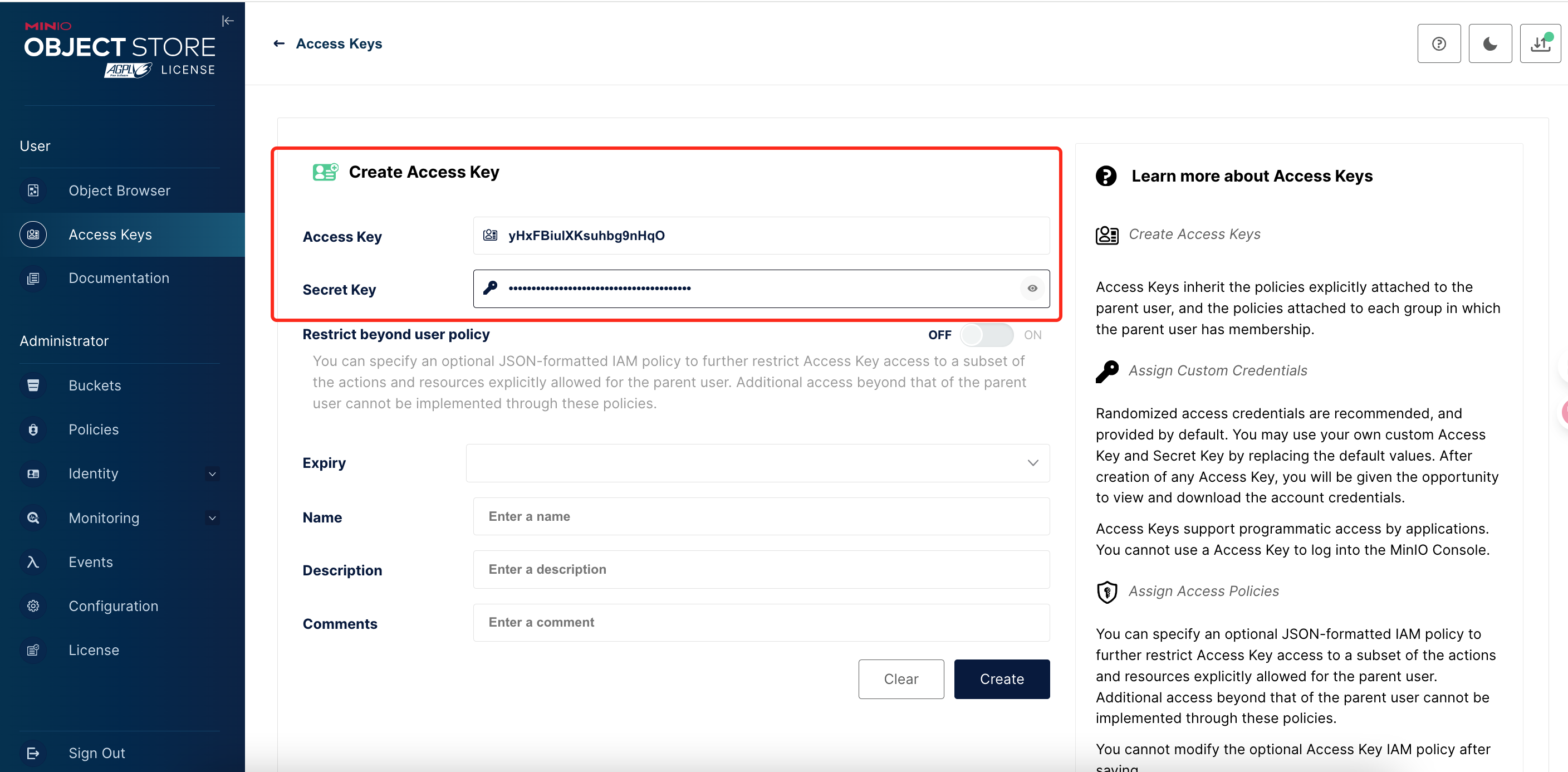Open the uploads/downloads manager icon

coord(1540,44)
